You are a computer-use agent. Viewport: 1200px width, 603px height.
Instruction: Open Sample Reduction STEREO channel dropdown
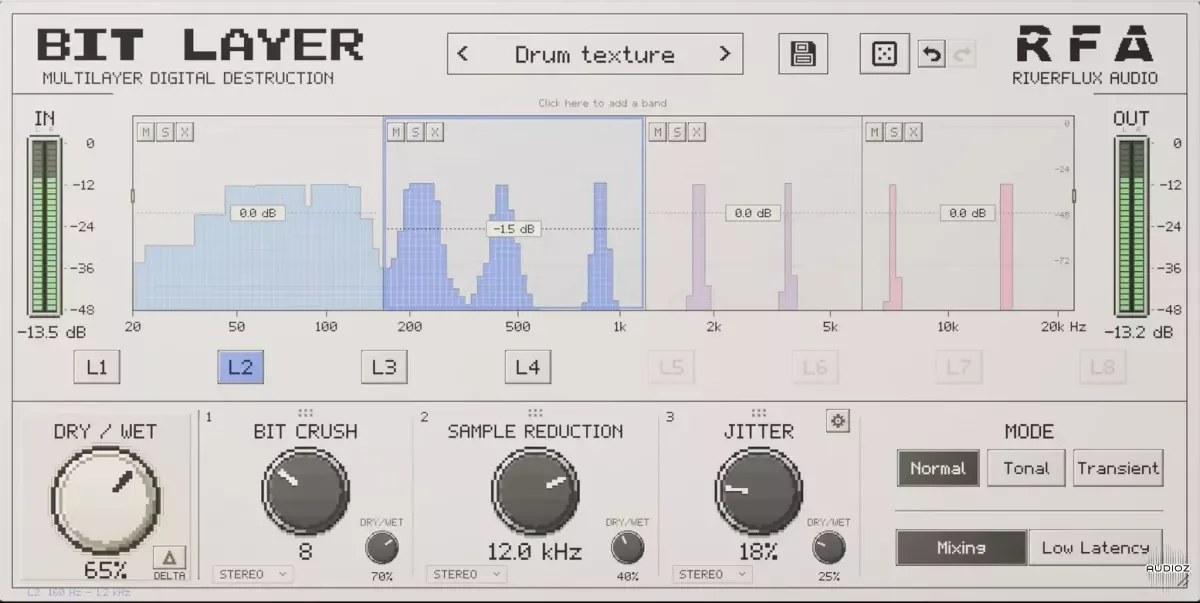point(466,574)
